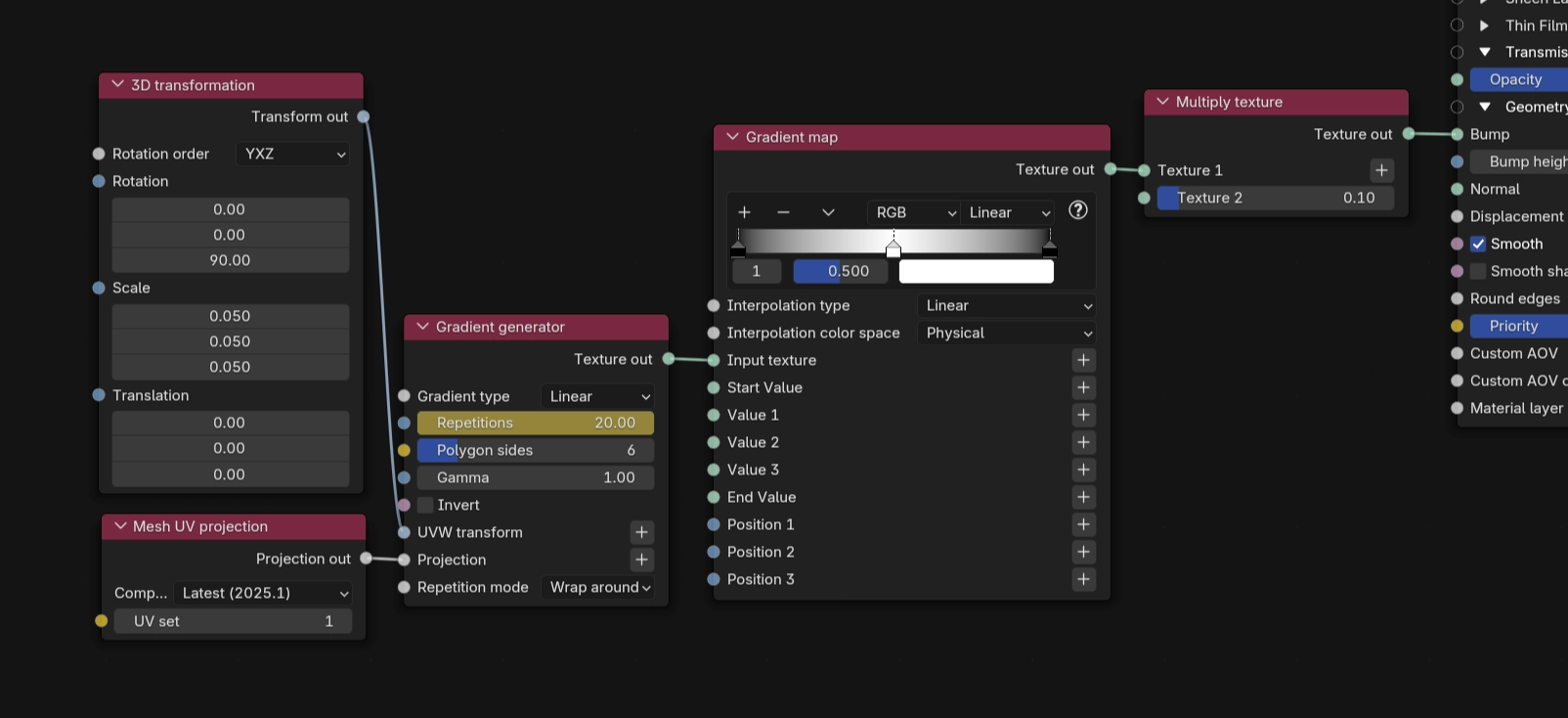Click plus icon beside UVW transform
The width and height of the screenshot is (1568, 718).
[641, 532]
